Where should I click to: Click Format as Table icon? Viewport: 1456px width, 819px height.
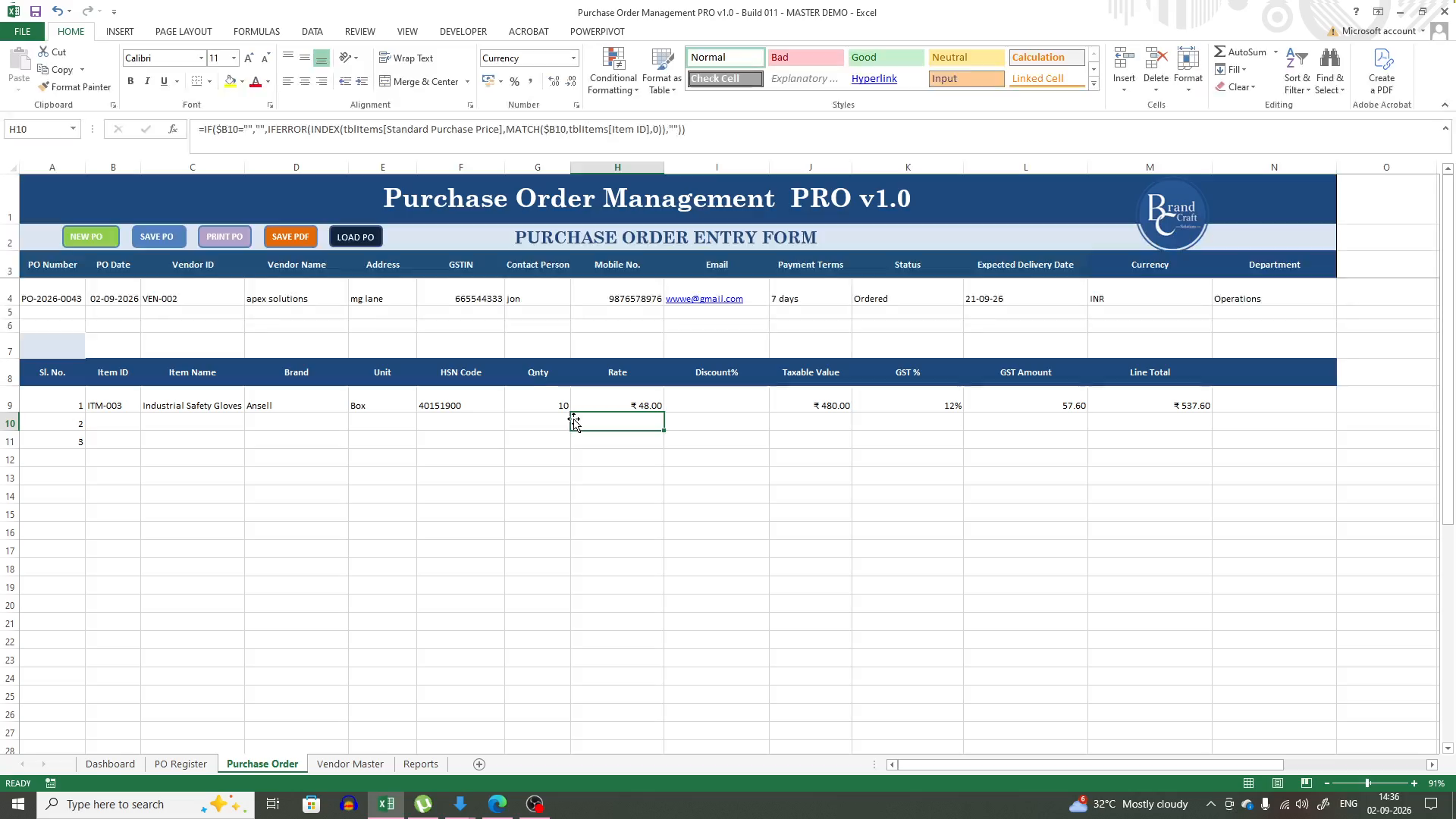click(x=661, y=71)
